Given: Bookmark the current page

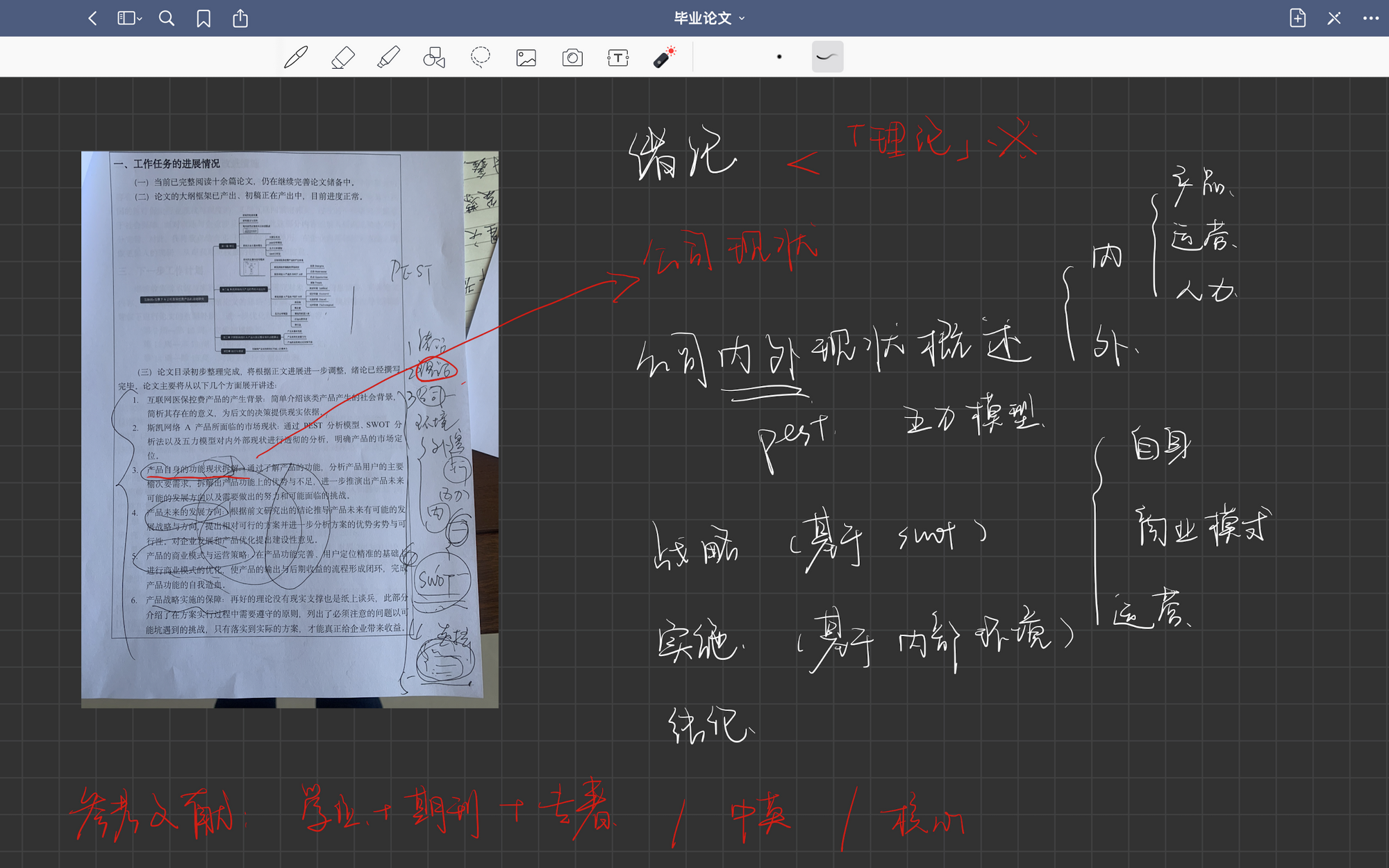Looking at the screenshot, I should pyautogui.click(x=203, y=18).
